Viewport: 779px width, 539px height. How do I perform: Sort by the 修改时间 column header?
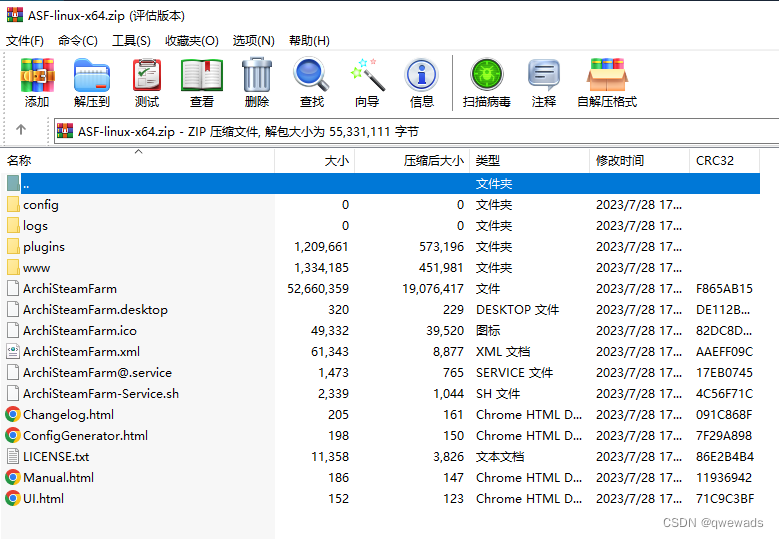639,160
